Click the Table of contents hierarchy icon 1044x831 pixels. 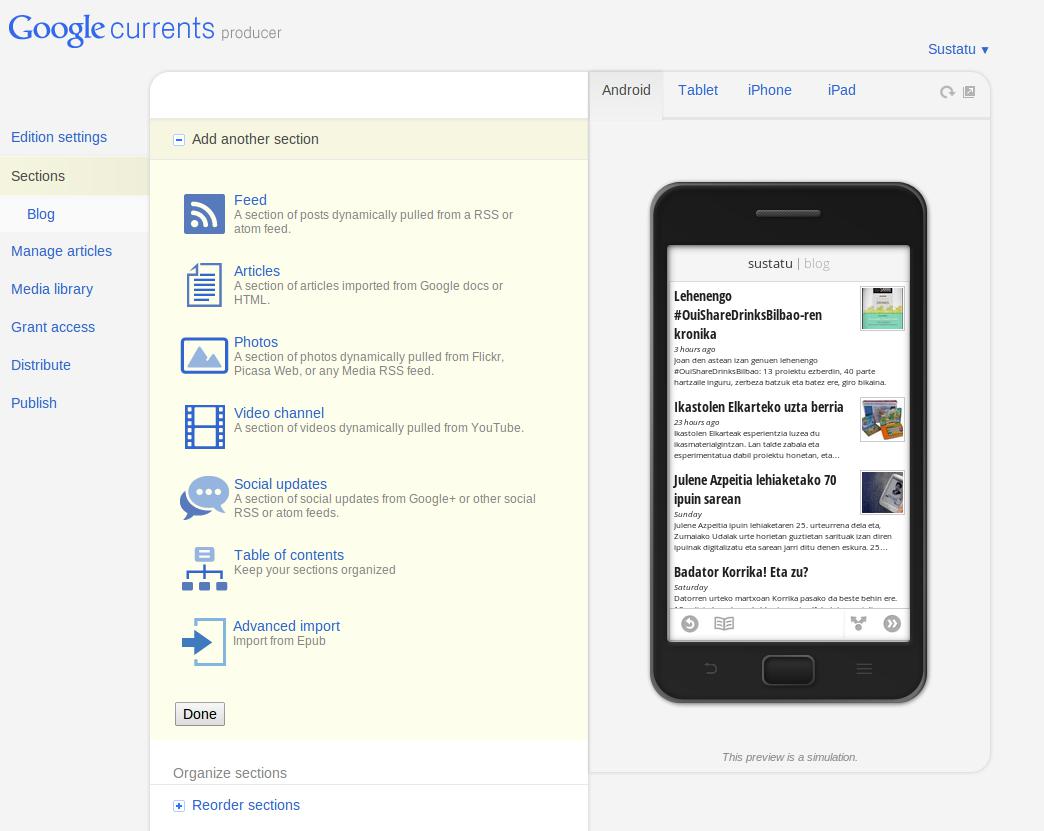204,568
